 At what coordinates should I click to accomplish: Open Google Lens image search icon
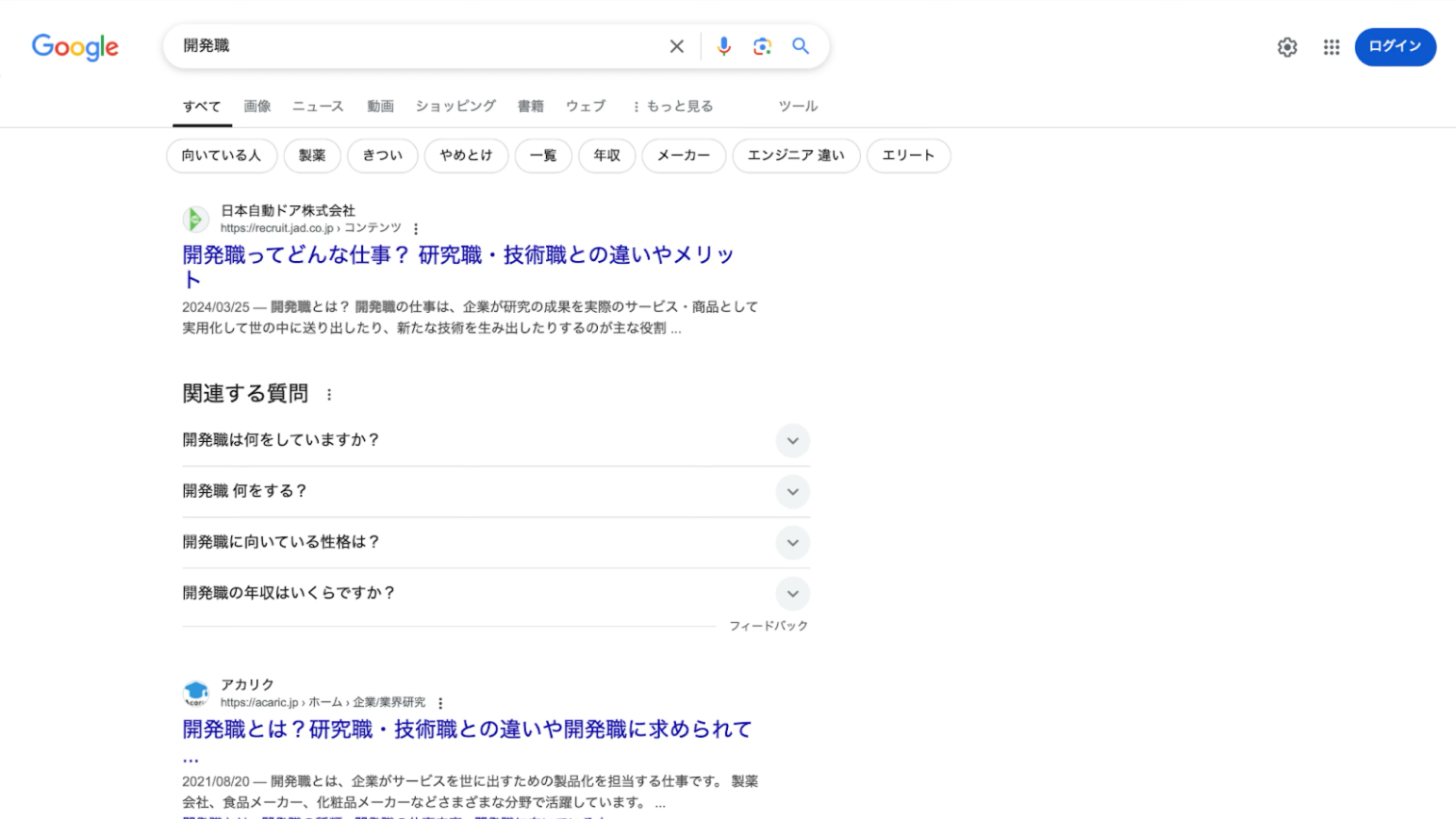pos(762,46)
